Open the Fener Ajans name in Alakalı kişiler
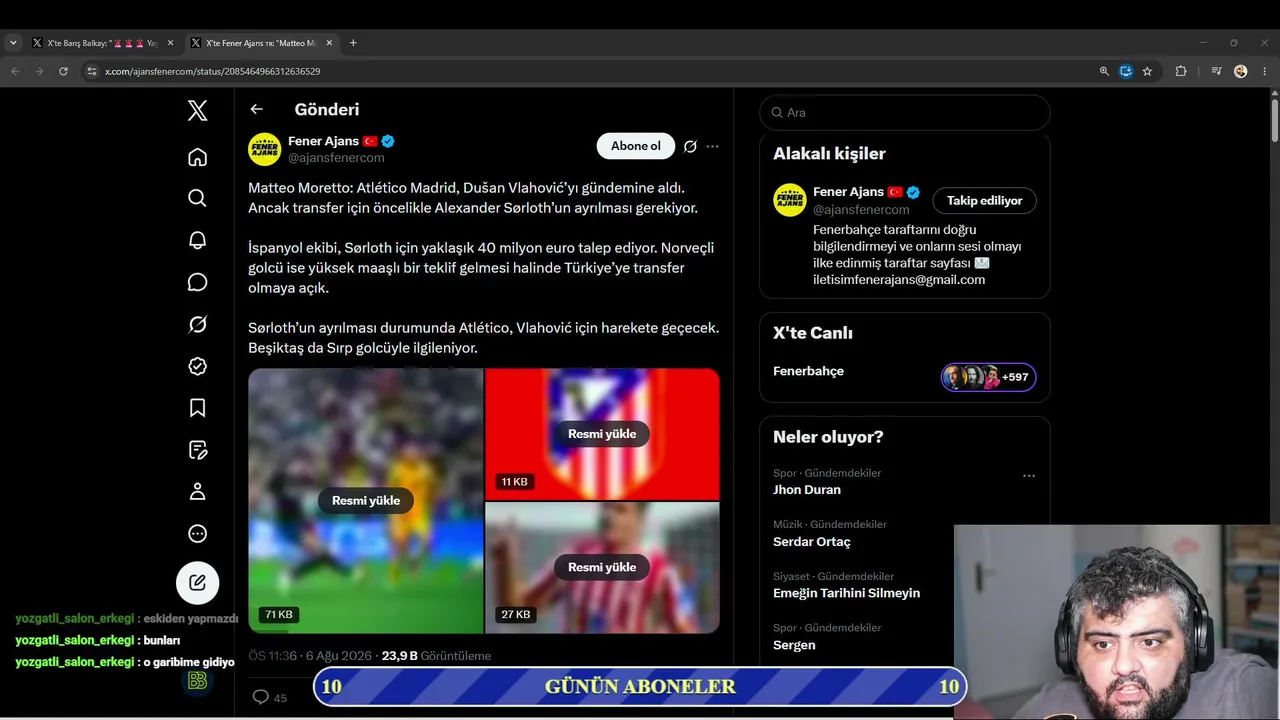 pyautogui.click(x=848, y=192)
